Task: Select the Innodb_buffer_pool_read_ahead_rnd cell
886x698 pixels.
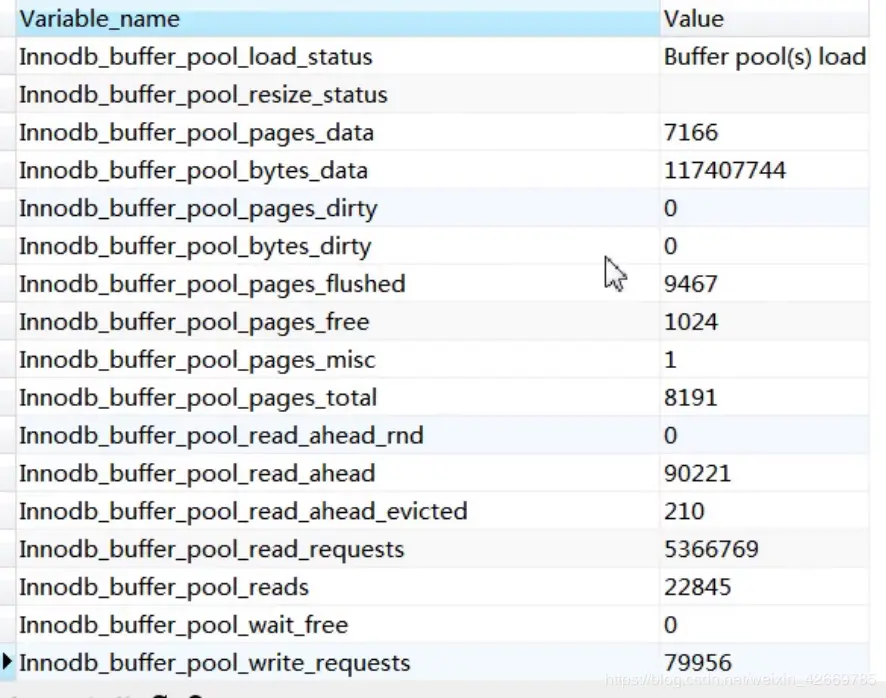Action: point(338,435)
